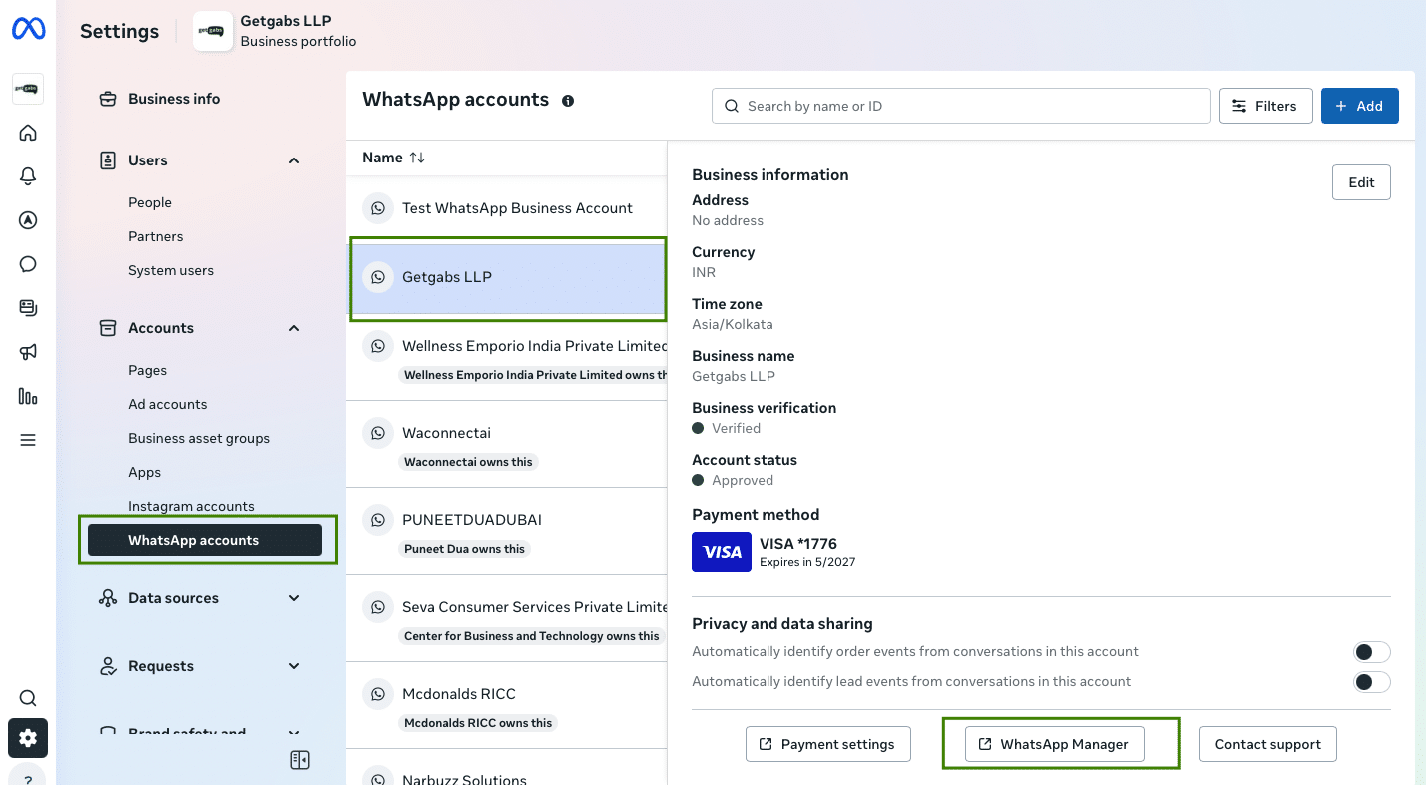Click the info icon beside WhatsApp accounts

[568, 101]
